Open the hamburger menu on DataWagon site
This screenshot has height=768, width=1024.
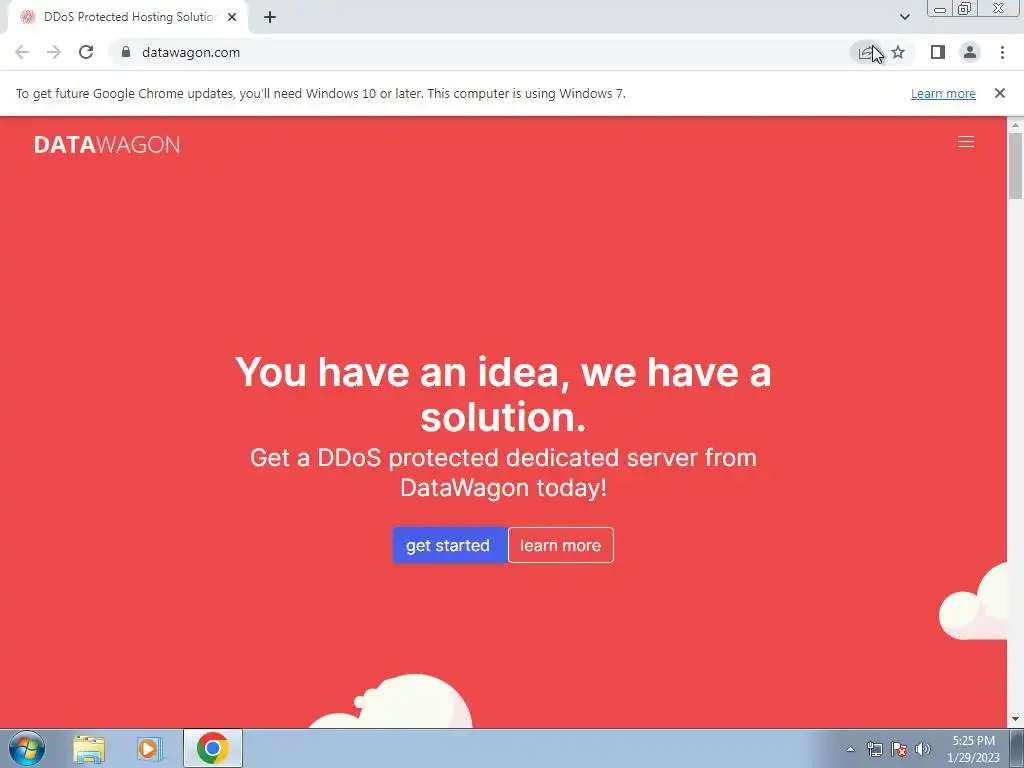pos(965,142)
